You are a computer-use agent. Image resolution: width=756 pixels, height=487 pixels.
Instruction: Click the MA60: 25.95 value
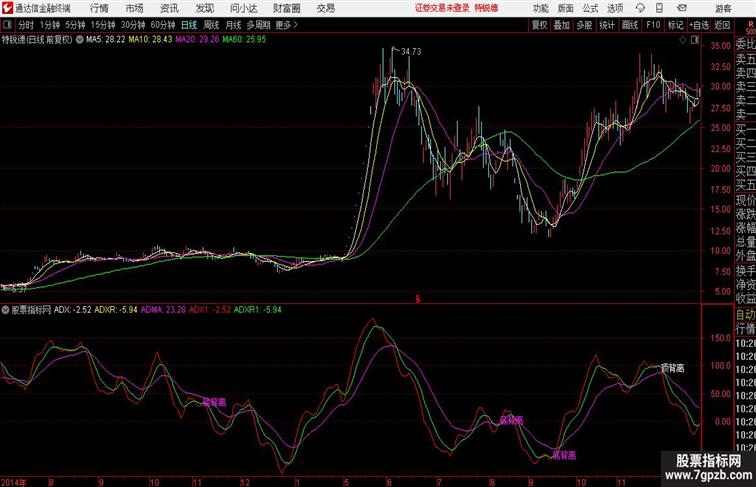(x=244, y=40)
